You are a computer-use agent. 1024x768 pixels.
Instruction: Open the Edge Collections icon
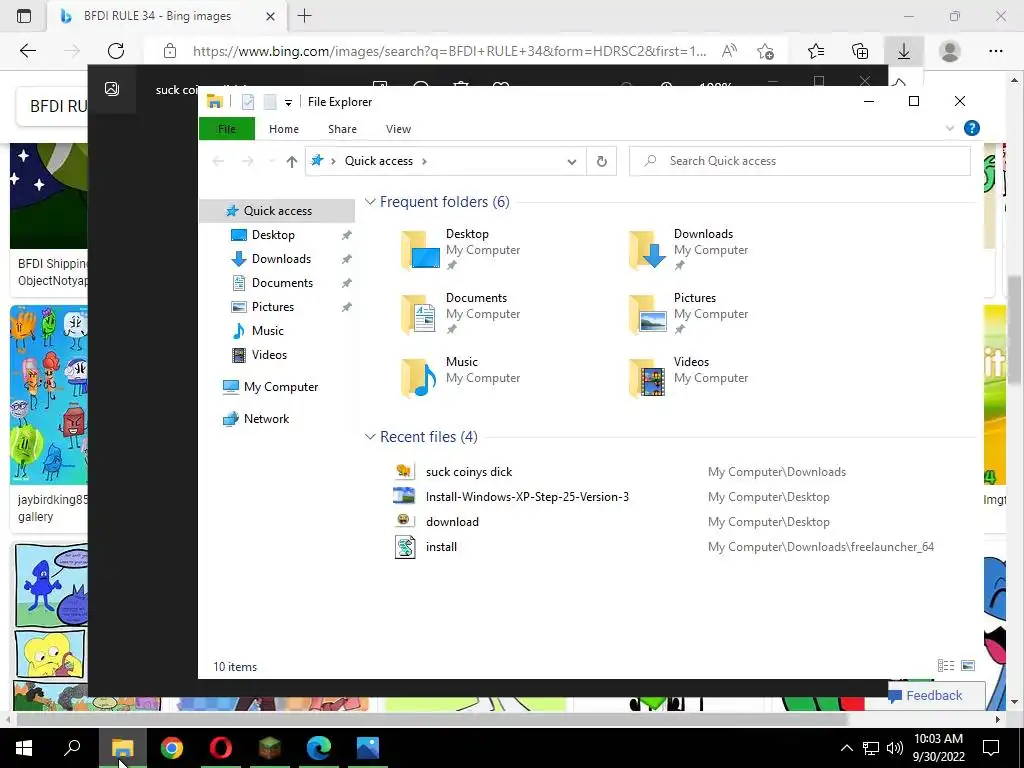(860, 51)
